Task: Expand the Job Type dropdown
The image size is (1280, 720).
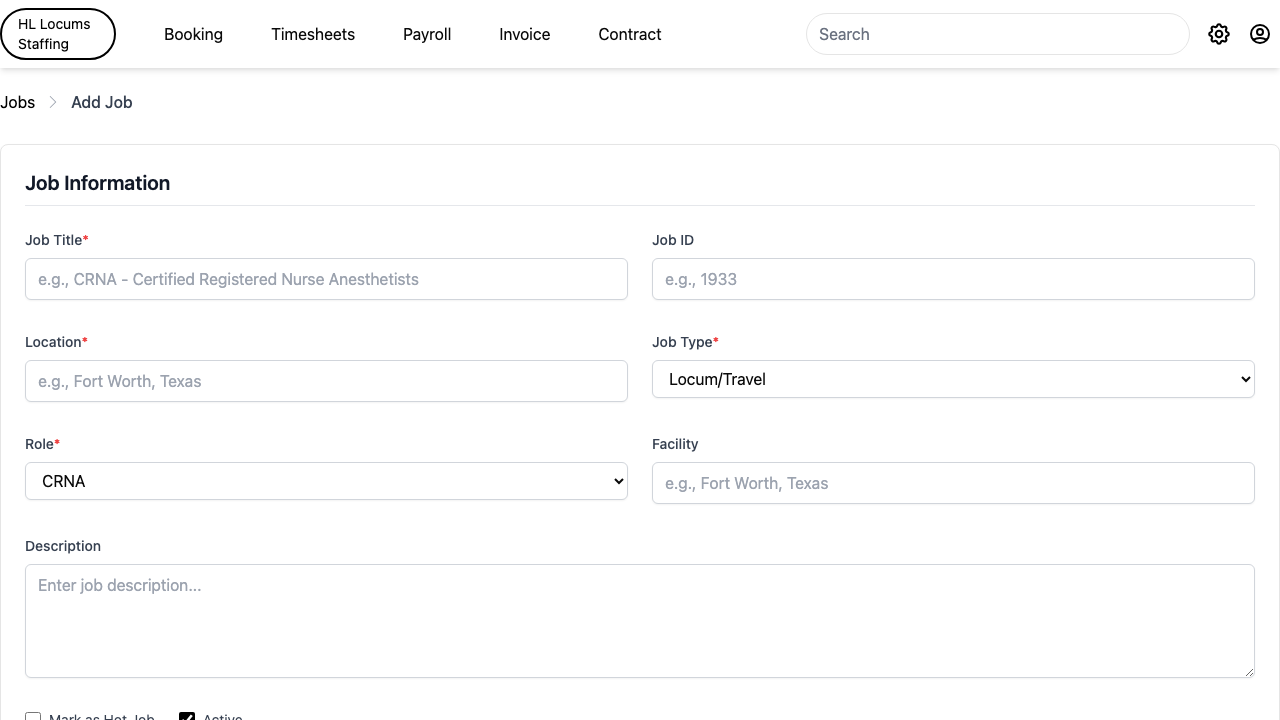Action: click(x=953, y=379)
